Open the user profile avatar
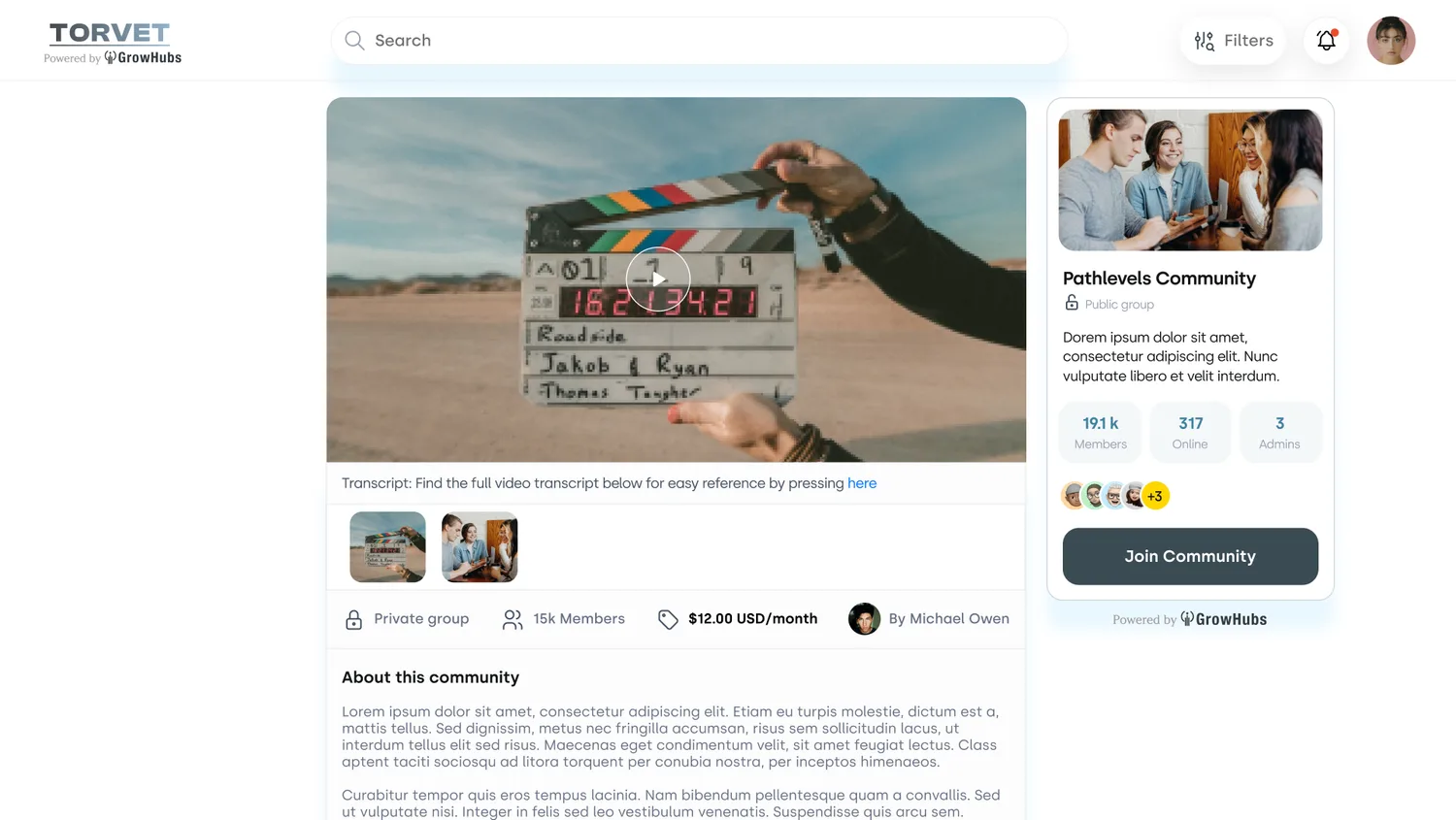1456x820 pixels. pos(1391,41)
